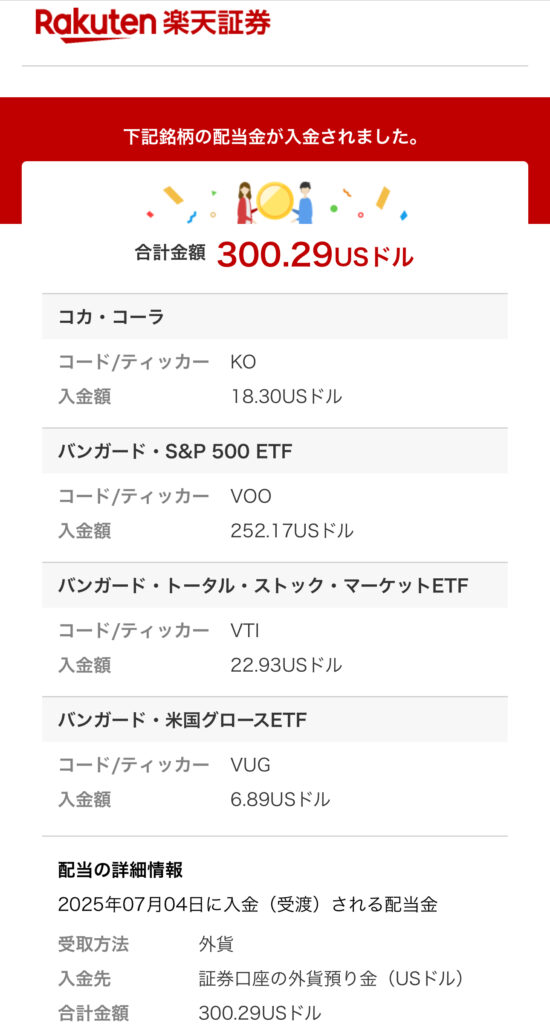Viewport: 550px width, 1024px height.
Task: Select the 下記銘柄の配当金が入金されました banner text
Action: 271,137
